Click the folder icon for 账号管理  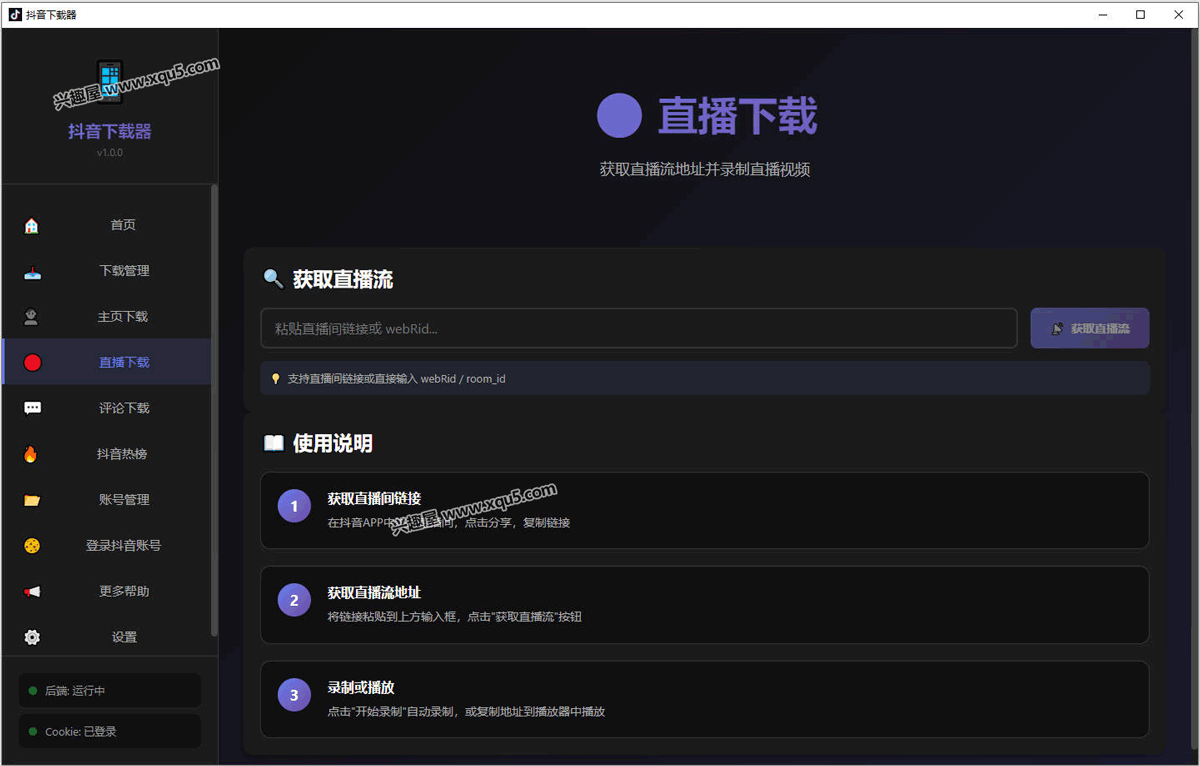coord(32,500)
